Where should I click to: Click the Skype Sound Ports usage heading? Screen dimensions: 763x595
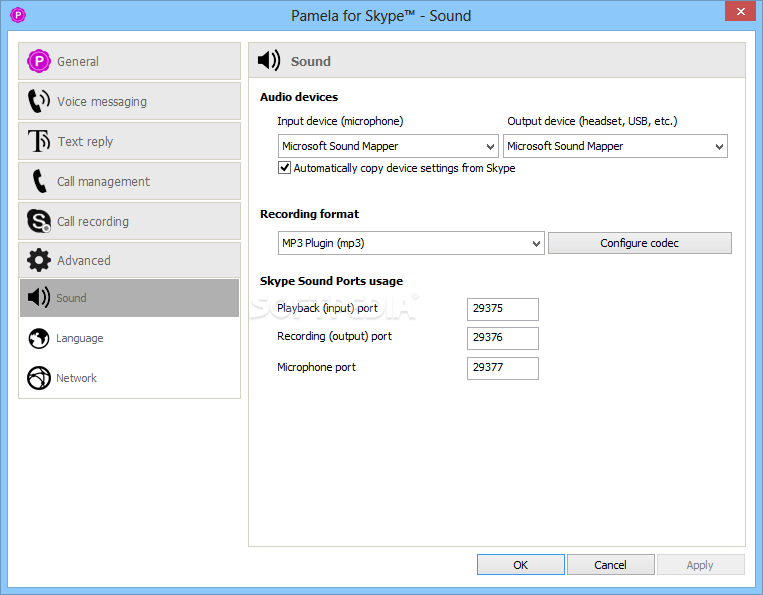331,281
